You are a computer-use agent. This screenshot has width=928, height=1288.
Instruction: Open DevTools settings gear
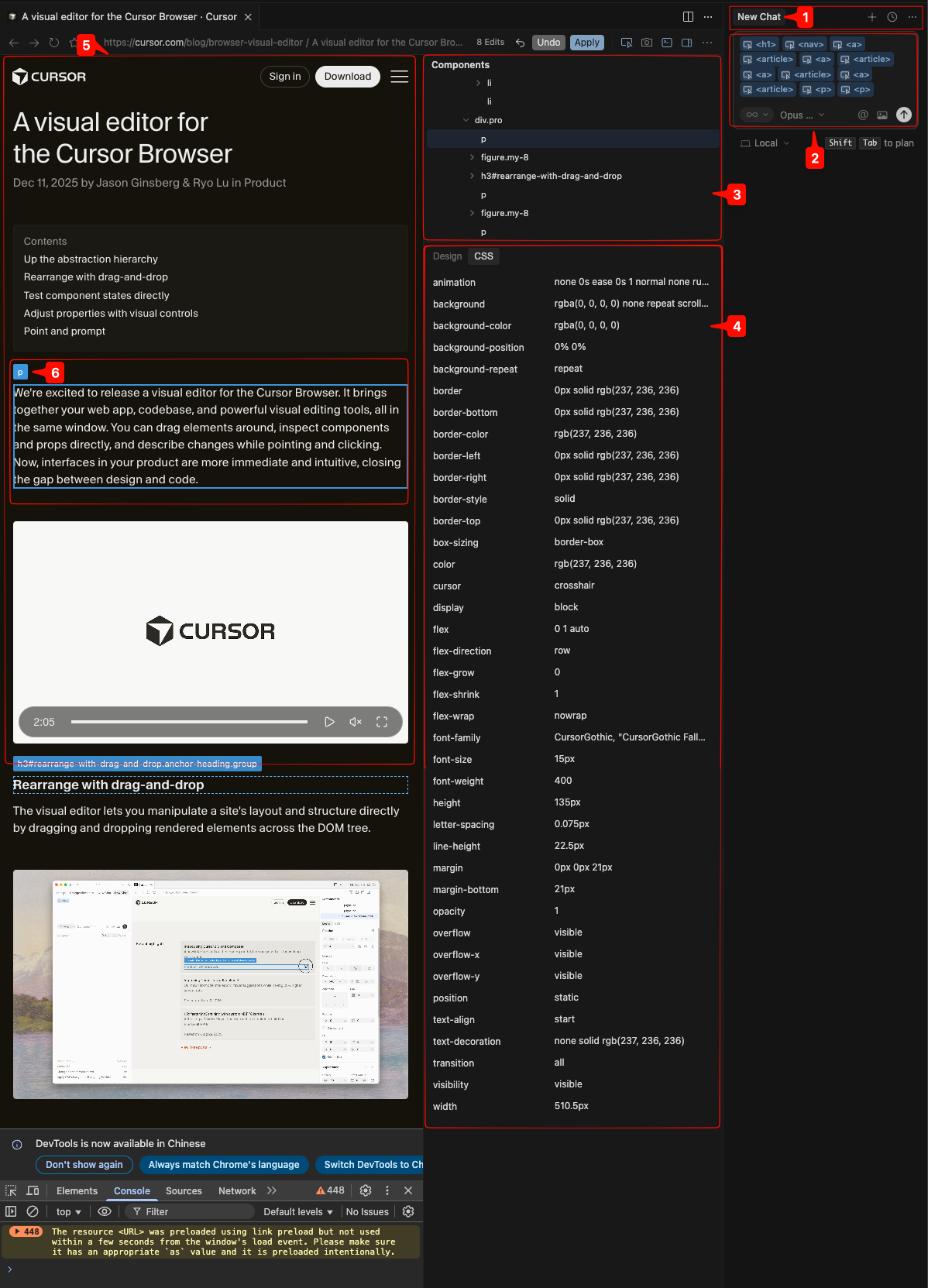pos(366,1190)
